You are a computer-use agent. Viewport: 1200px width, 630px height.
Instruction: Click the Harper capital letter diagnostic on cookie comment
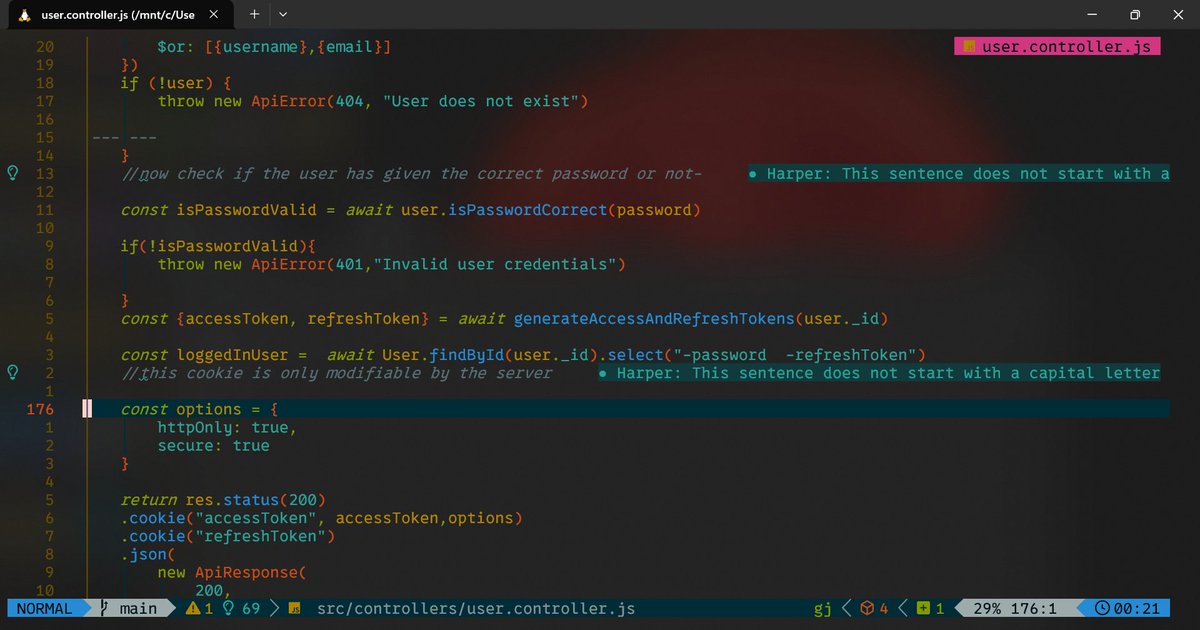pos(879,373)
